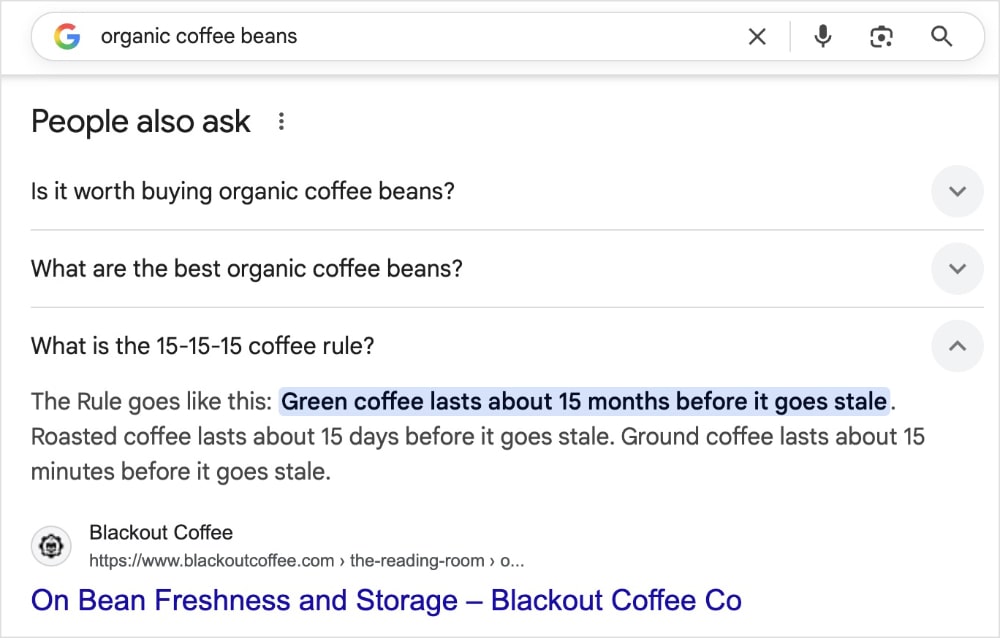The image size is (1000, 638).
Task: Open the People also ask options menu
Action: [x=281, y=121]
